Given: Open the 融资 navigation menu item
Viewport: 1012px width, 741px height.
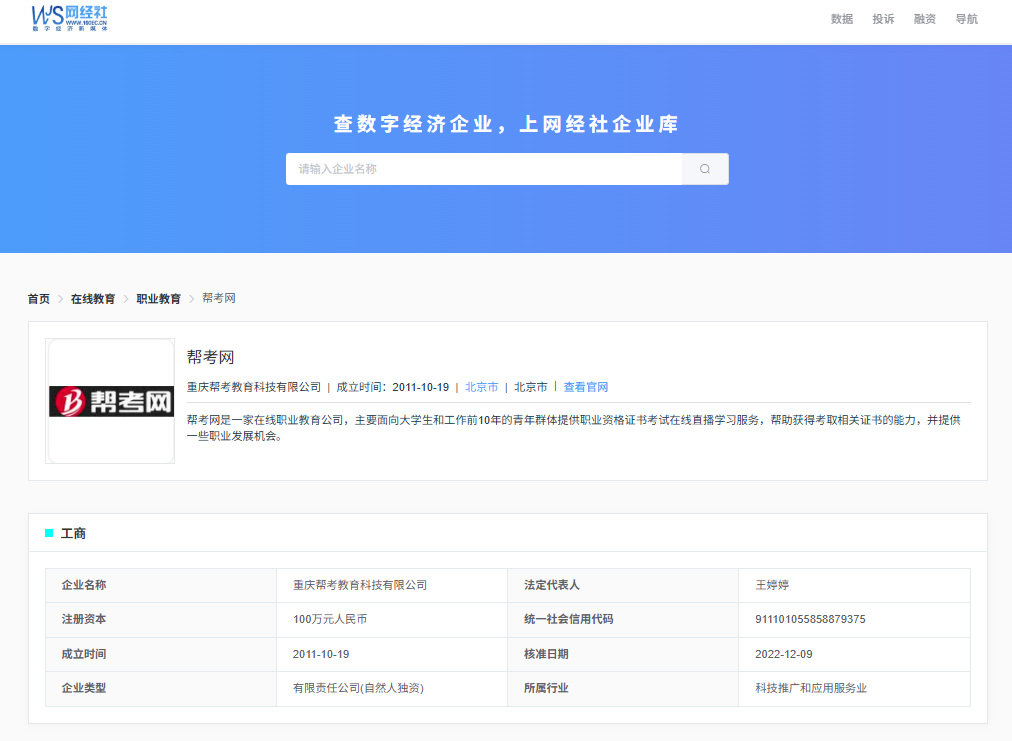Looking at the screenshot, I should pos(924,19).
